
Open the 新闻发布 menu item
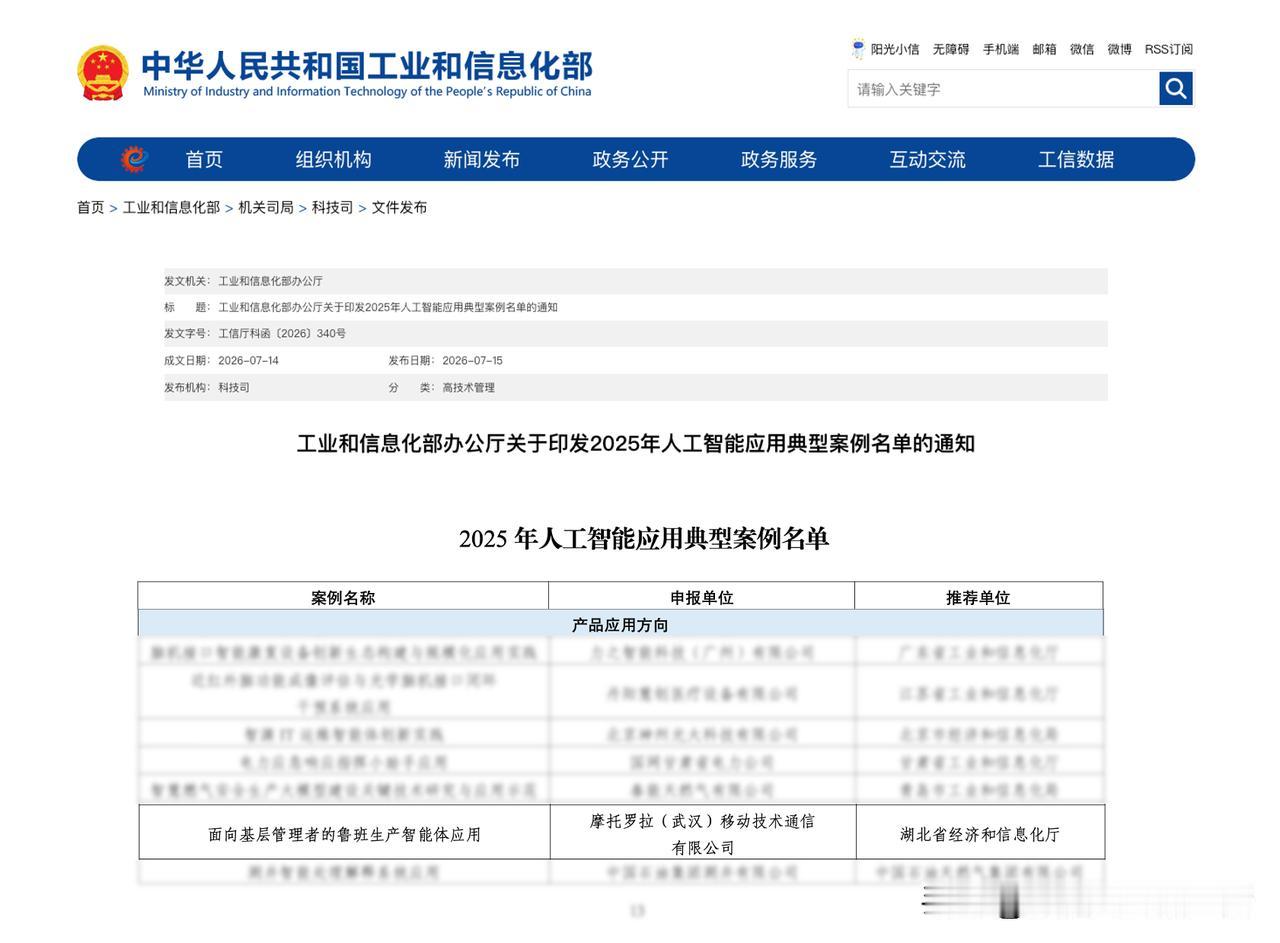(482, 159)
